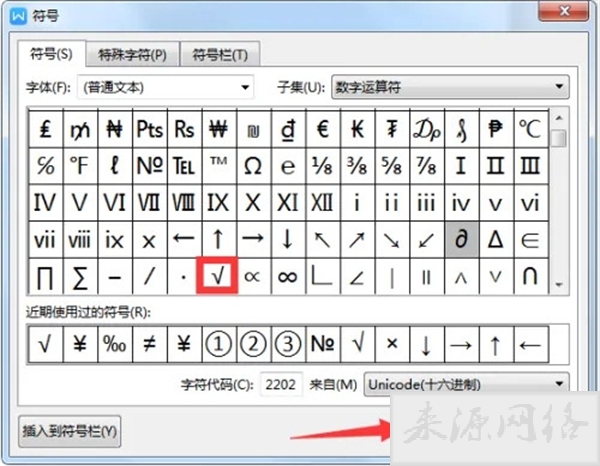
Task: Select the Roman numeral Ⅻ symbol
Action: click(x=323, y=202)
